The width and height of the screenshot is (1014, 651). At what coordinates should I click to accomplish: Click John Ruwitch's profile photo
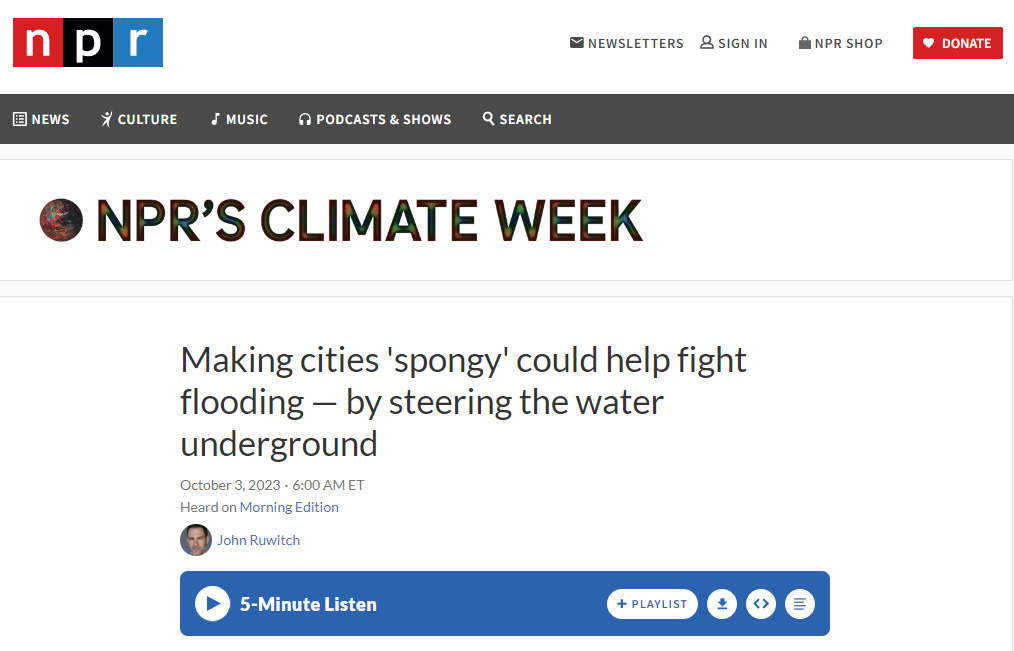point(196,540)
